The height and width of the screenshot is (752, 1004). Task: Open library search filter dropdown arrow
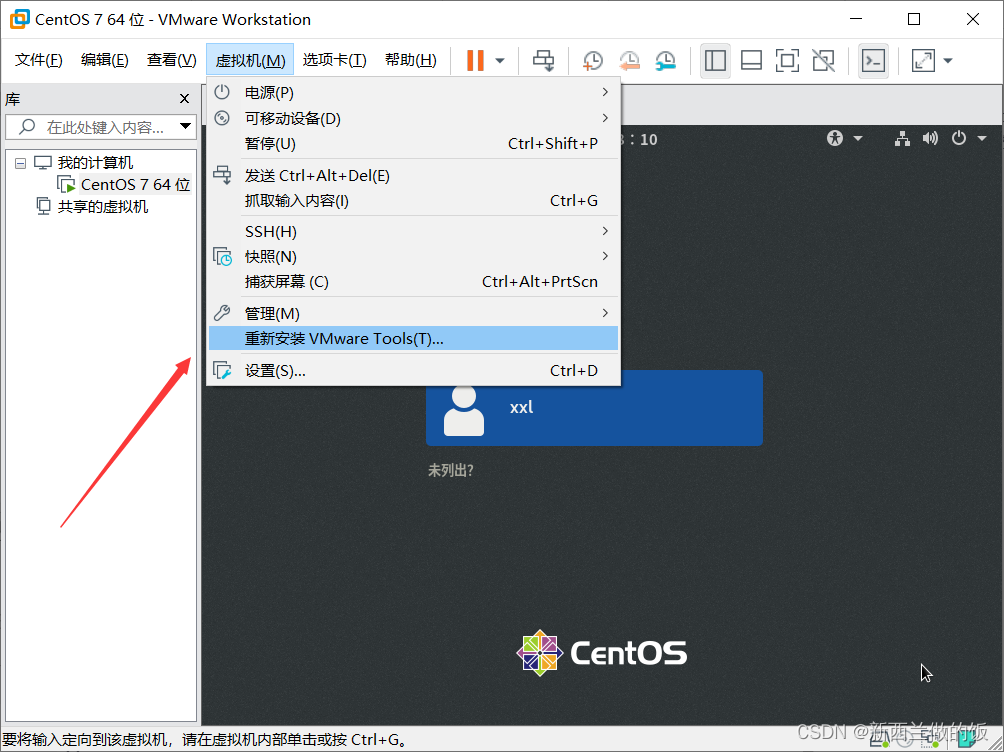coord(185,126)
